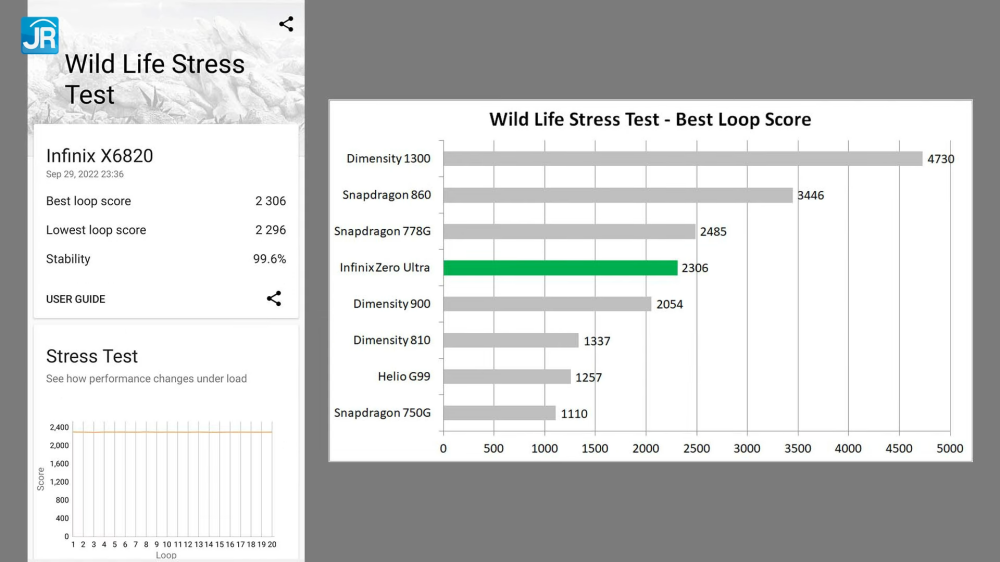Click the orange score line in graph
Image resolution: width=1000 pixels, height=562 pixels.
tap(172, 431)
